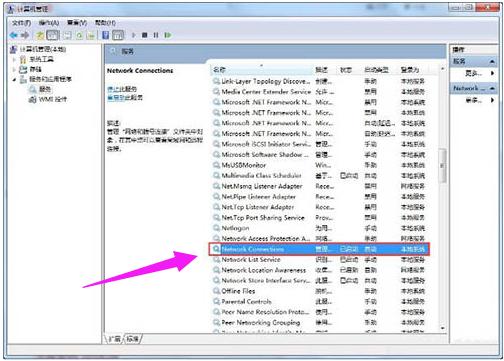The image size is (504, 361).
Task: Open the 操作(A) menu
Action: click(49, 23)
